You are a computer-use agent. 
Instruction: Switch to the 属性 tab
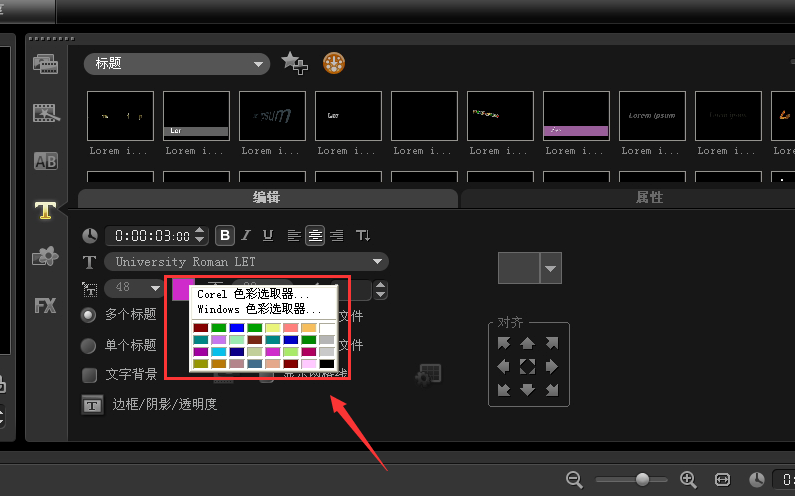point(649,198)
